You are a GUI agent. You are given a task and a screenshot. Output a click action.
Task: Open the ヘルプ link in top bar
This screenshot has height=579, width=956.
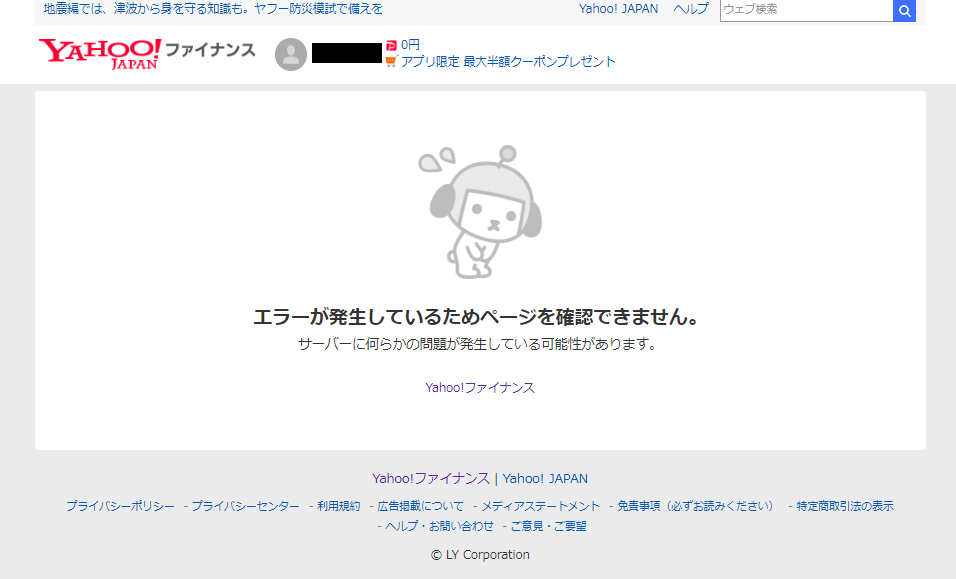(690, 9)
